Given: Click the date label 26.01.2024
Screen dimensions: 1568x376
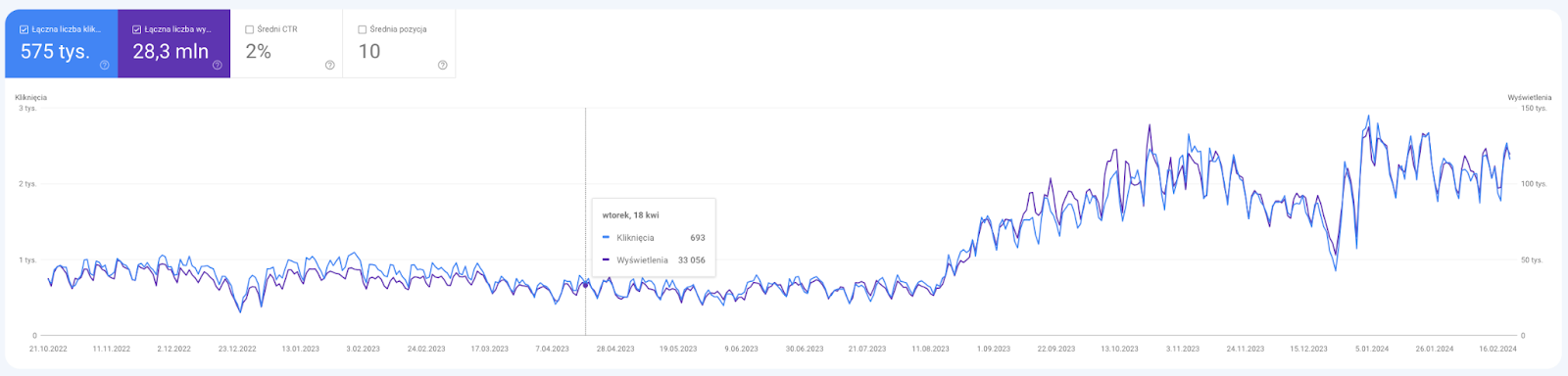Looking at the screenshot, I should click(x=1435, y=349).
